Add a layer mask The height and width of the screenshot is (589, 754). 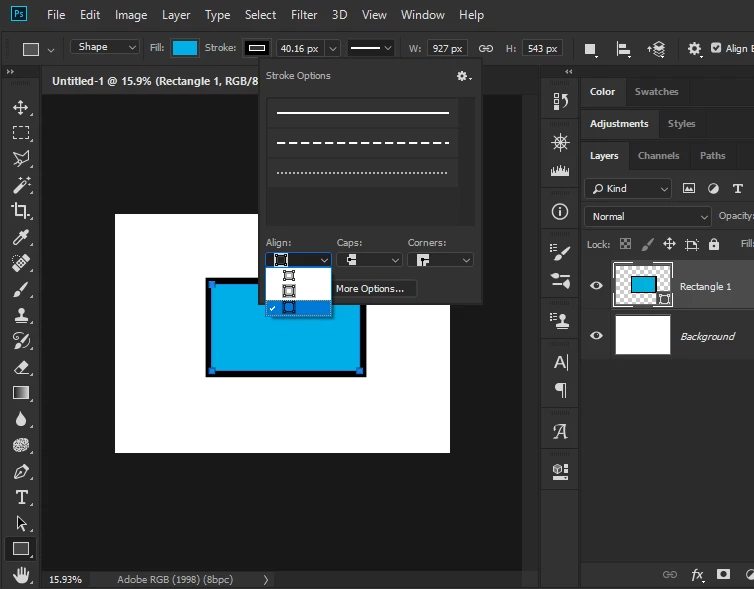tap(723, 574)
